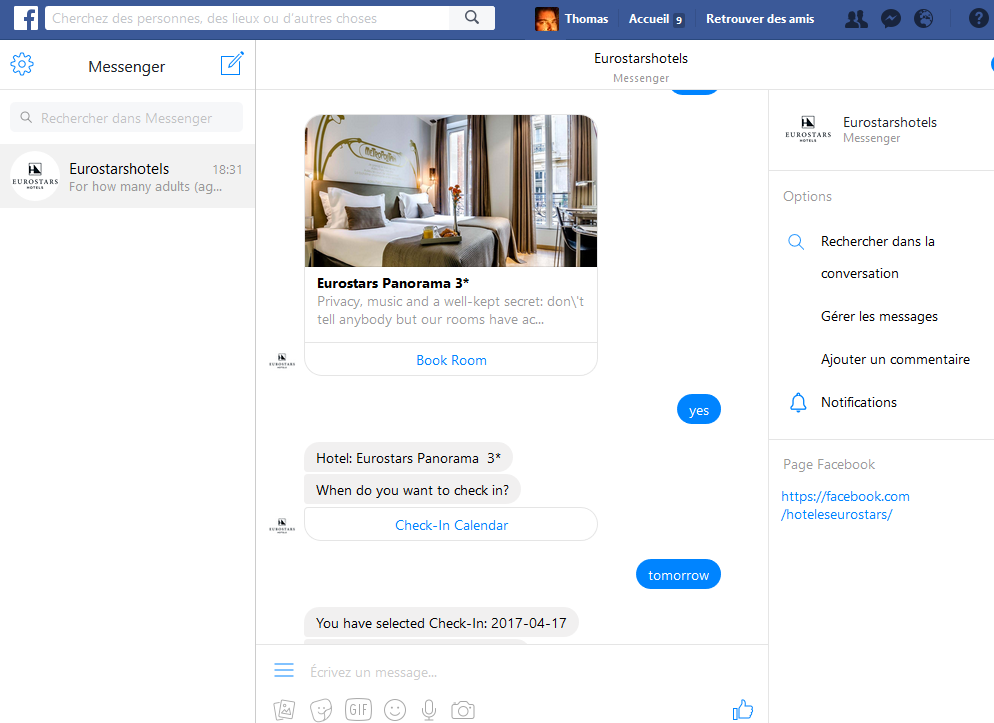Click the Eurostars Panorama 3* card title
The image size is (994, 723).
[x=393, y=283]
